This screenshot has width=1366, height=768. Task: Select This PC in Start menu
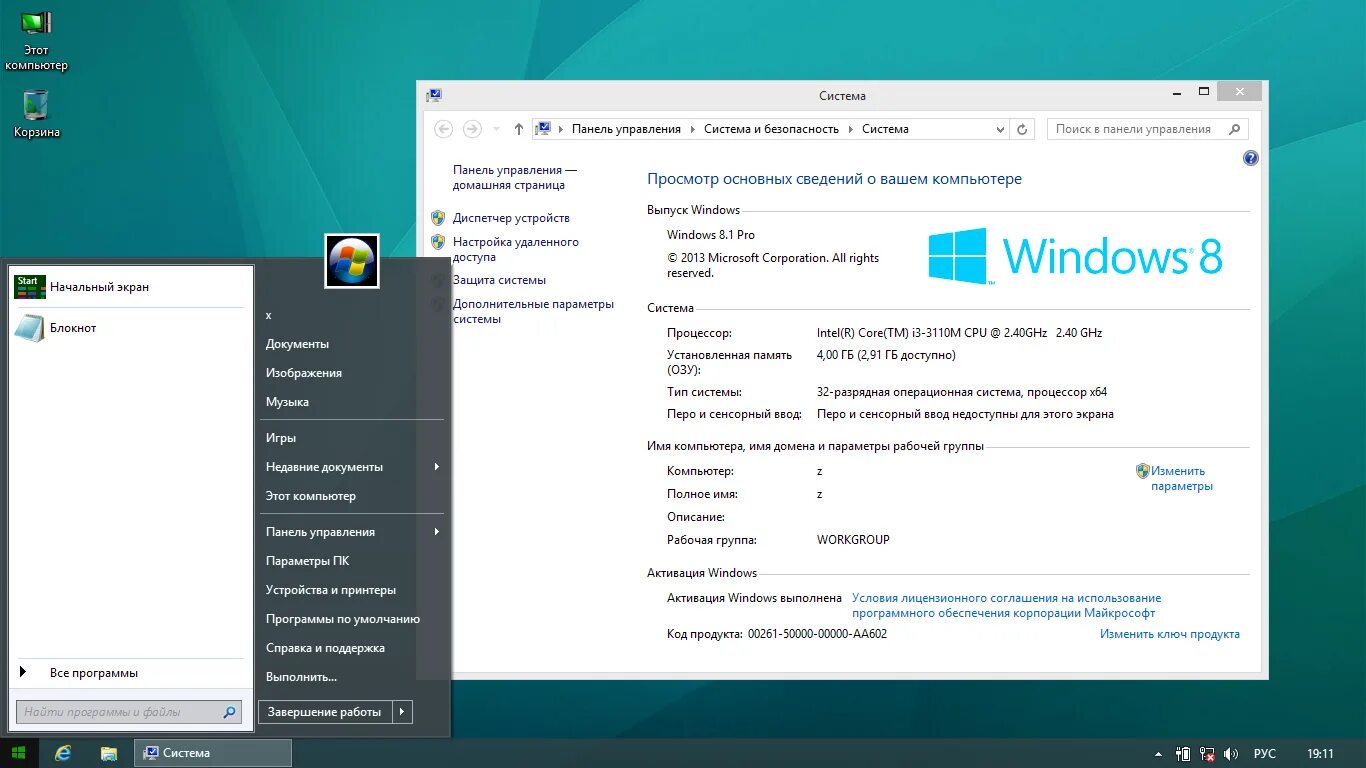click(311, 496)
